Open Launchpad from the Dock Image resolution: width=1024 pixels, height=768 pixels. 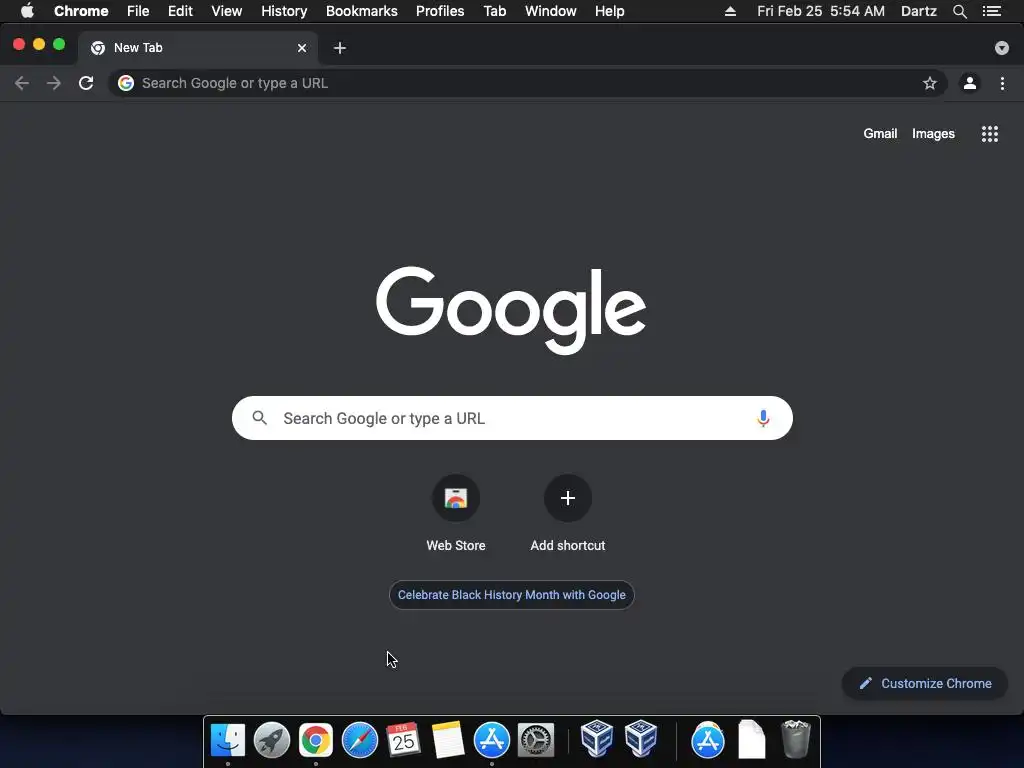(x=272, y=740)
